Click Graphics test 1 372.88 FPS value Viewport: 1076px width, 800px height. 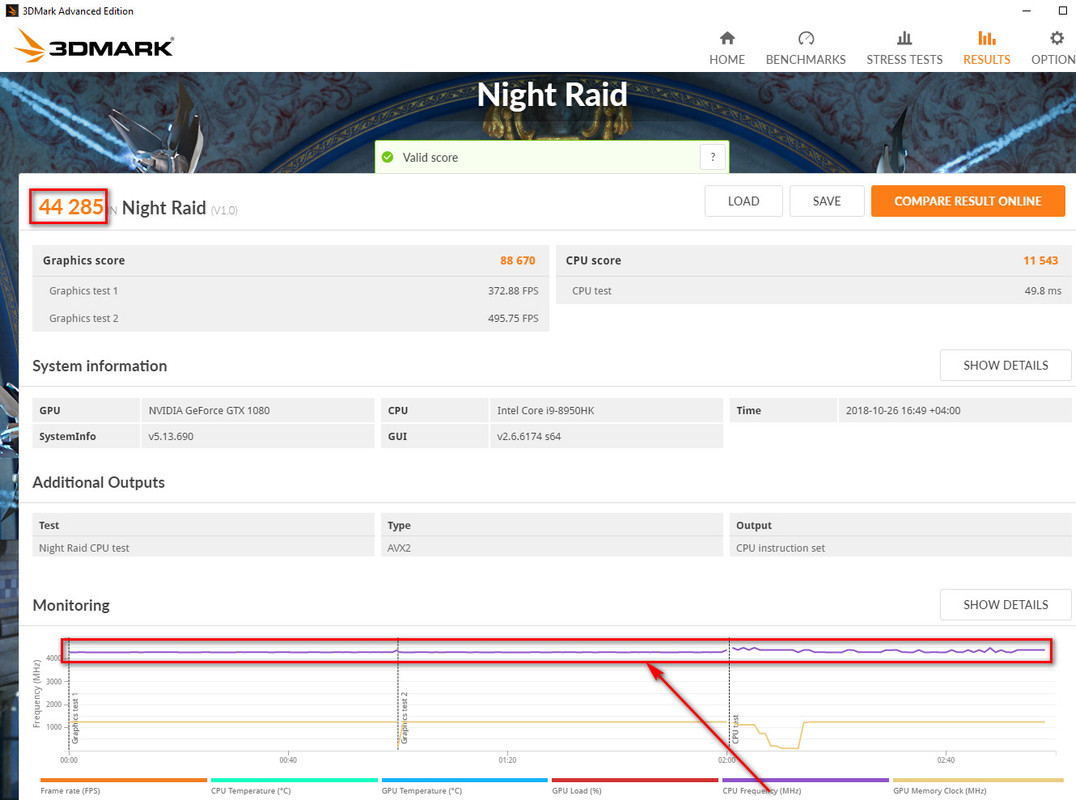513,291
